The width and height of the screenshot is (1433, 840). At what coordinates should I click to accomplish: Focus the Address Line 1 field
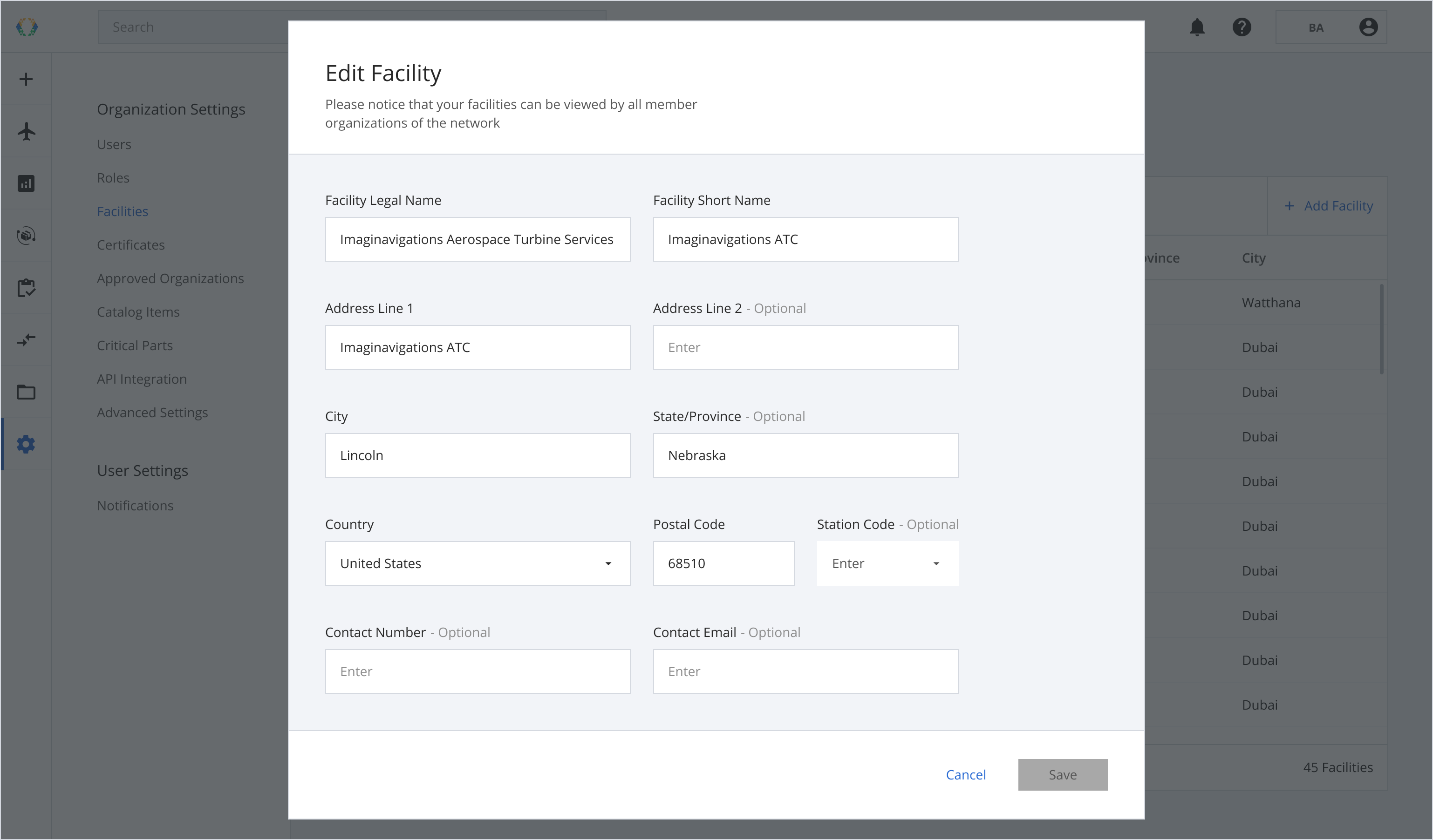pyautogui.click(x=478, y=347)
